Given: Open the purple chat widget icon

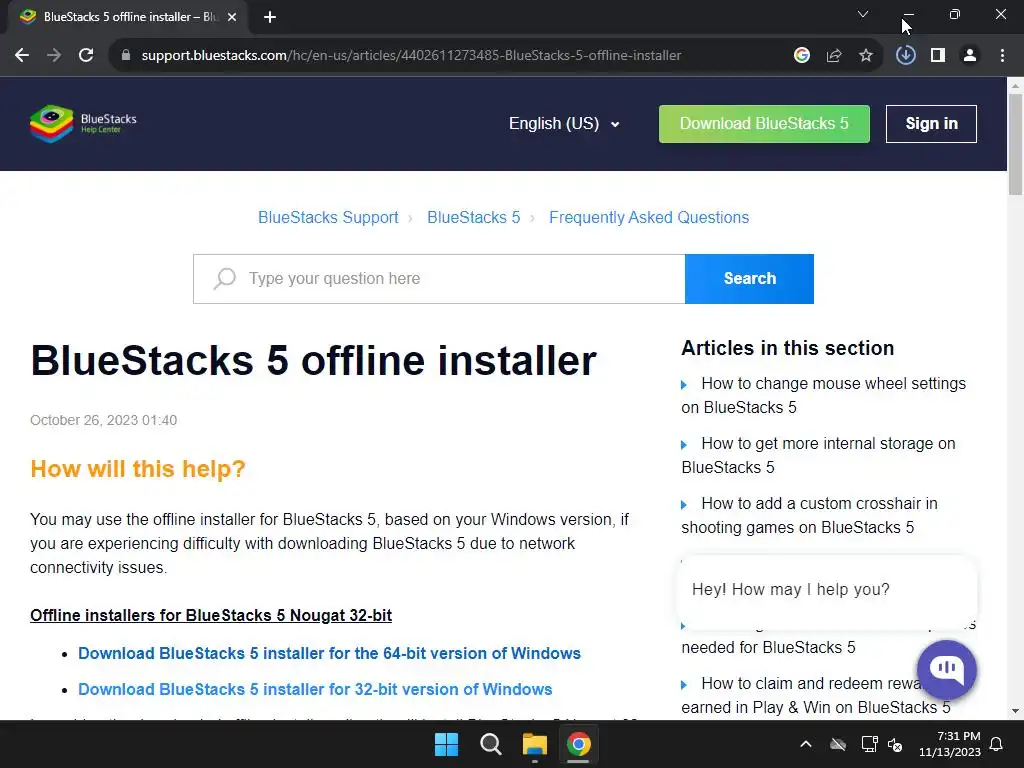Looking at the screenshot, I should [x=947, y=669].
